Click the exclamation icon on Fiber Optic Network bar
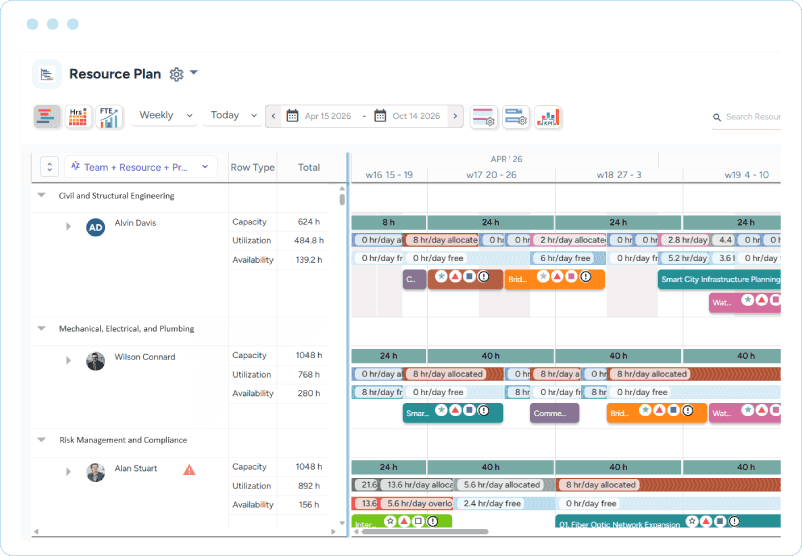Viewport: 802px width, 556px height. (x=734, y=521)
